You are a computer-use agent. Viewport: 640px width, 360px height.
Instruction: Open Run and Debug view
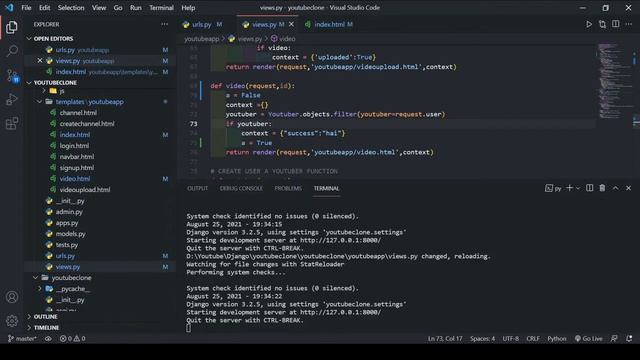click(x=12, y=99)
